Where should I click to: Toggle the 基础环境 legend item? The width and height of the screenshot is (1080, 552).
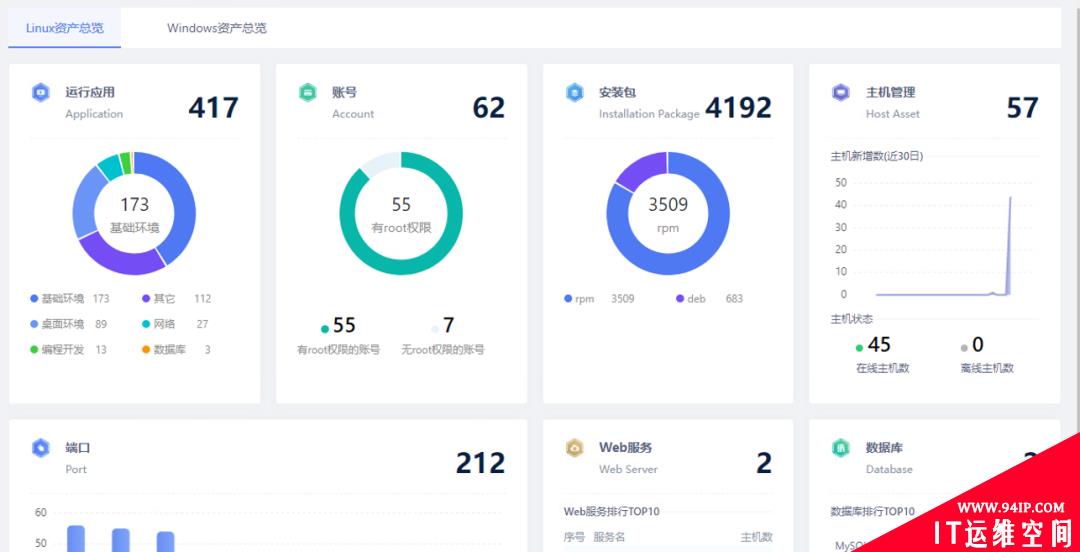[x=70, y=299]
